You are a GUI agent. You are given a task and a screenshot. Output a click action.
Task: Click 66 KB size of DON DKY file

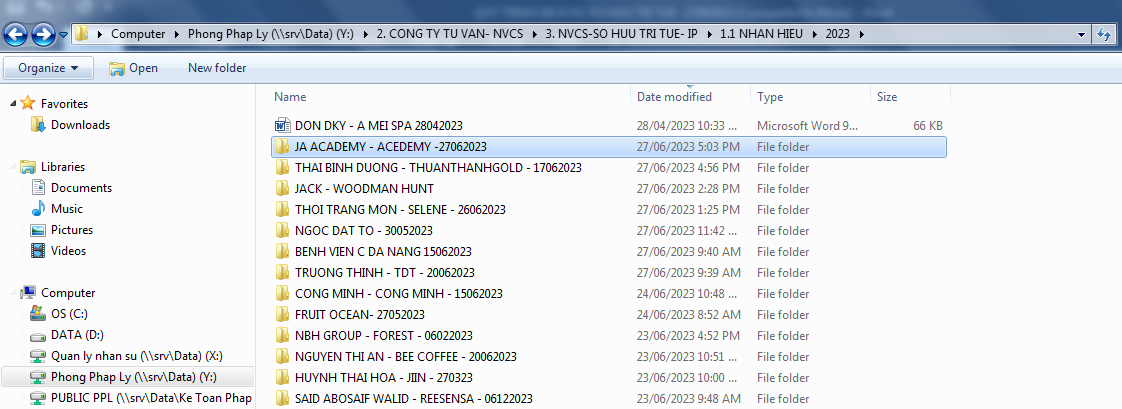click(x=928, y=126)
